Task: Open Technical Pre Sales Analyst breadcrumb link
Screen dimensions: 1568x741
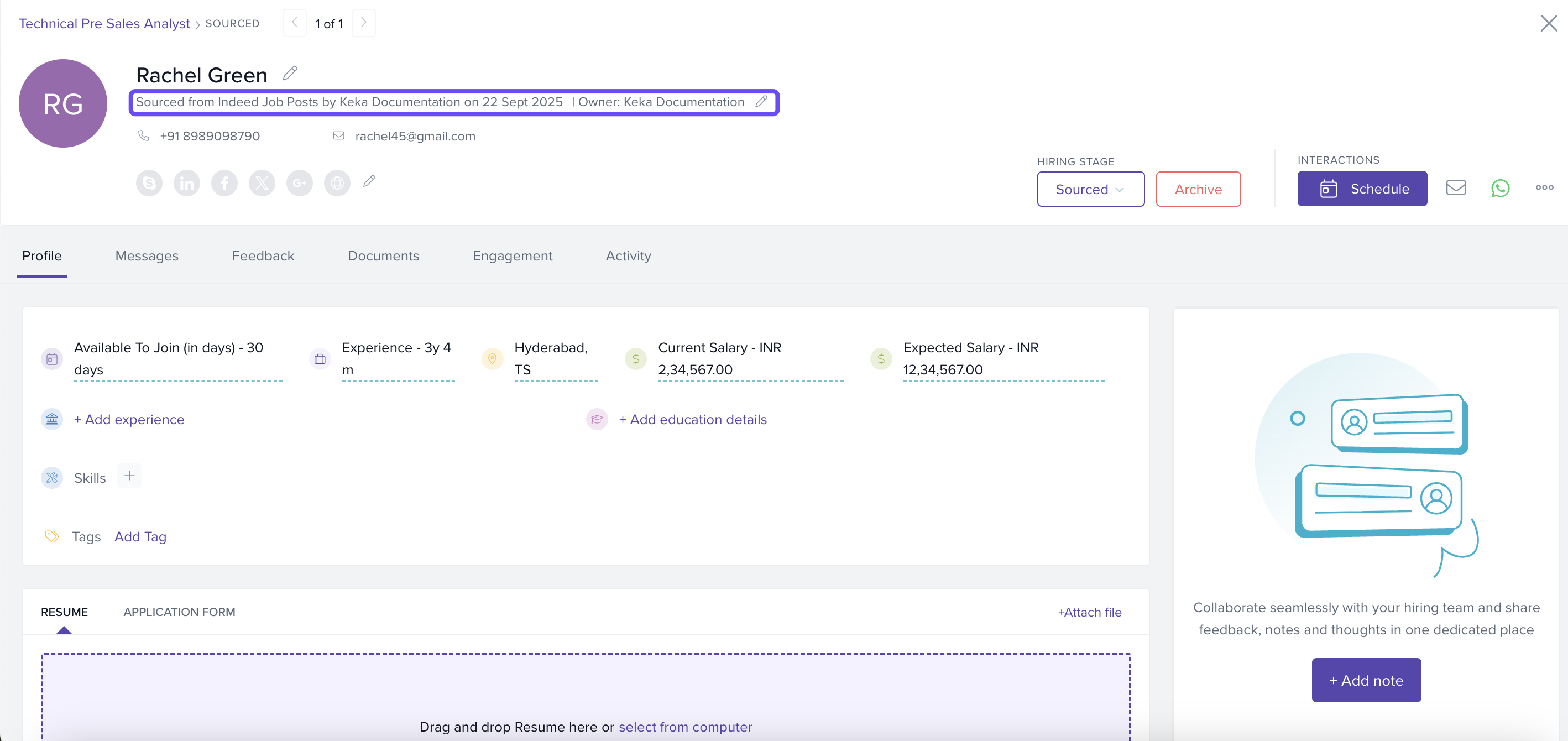Action: [x=104, y=23]
